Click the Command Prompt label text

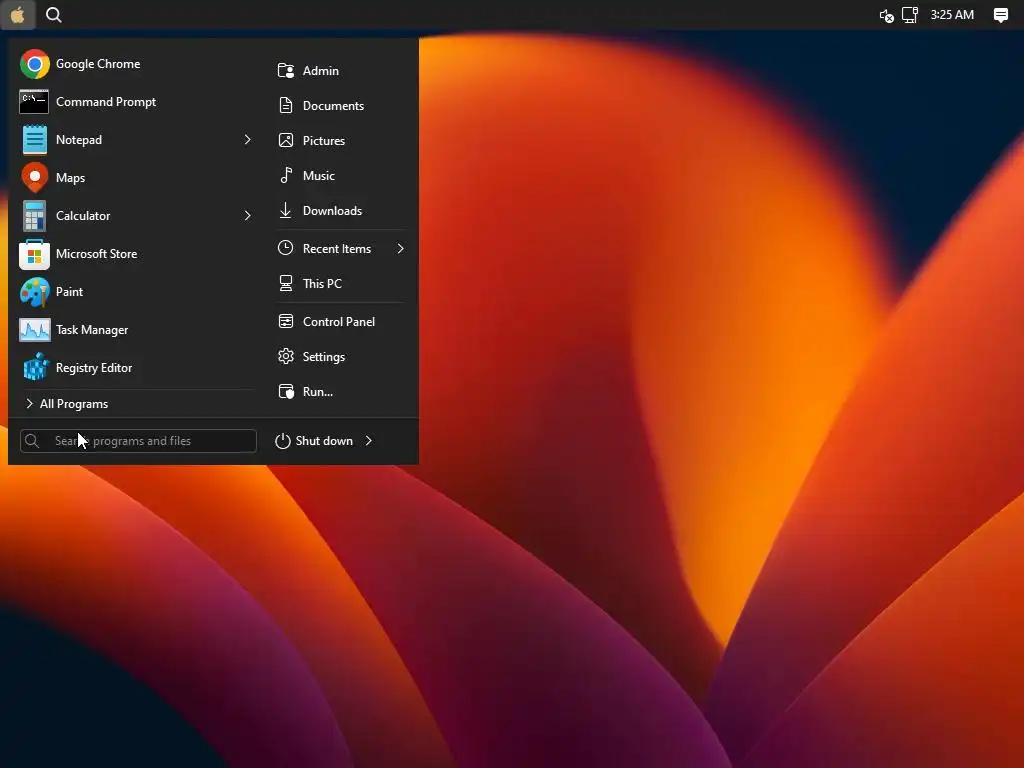point(106,102)
